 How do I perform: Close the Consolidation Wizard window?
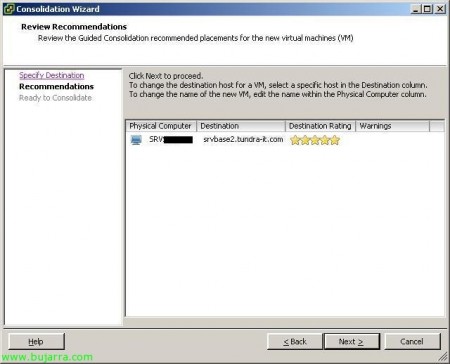[440, 9]
